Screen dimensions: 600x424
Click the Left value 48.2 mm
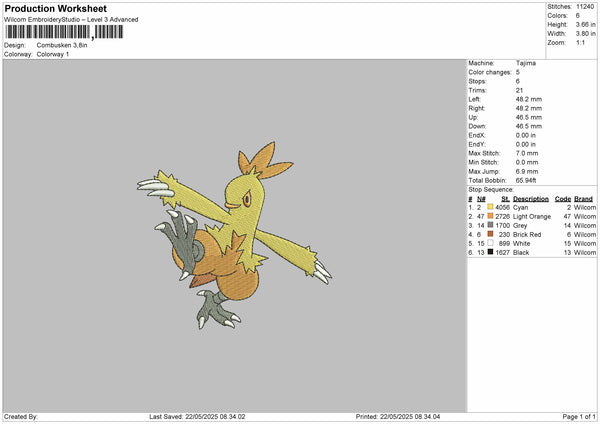click(x=529, y=99)
